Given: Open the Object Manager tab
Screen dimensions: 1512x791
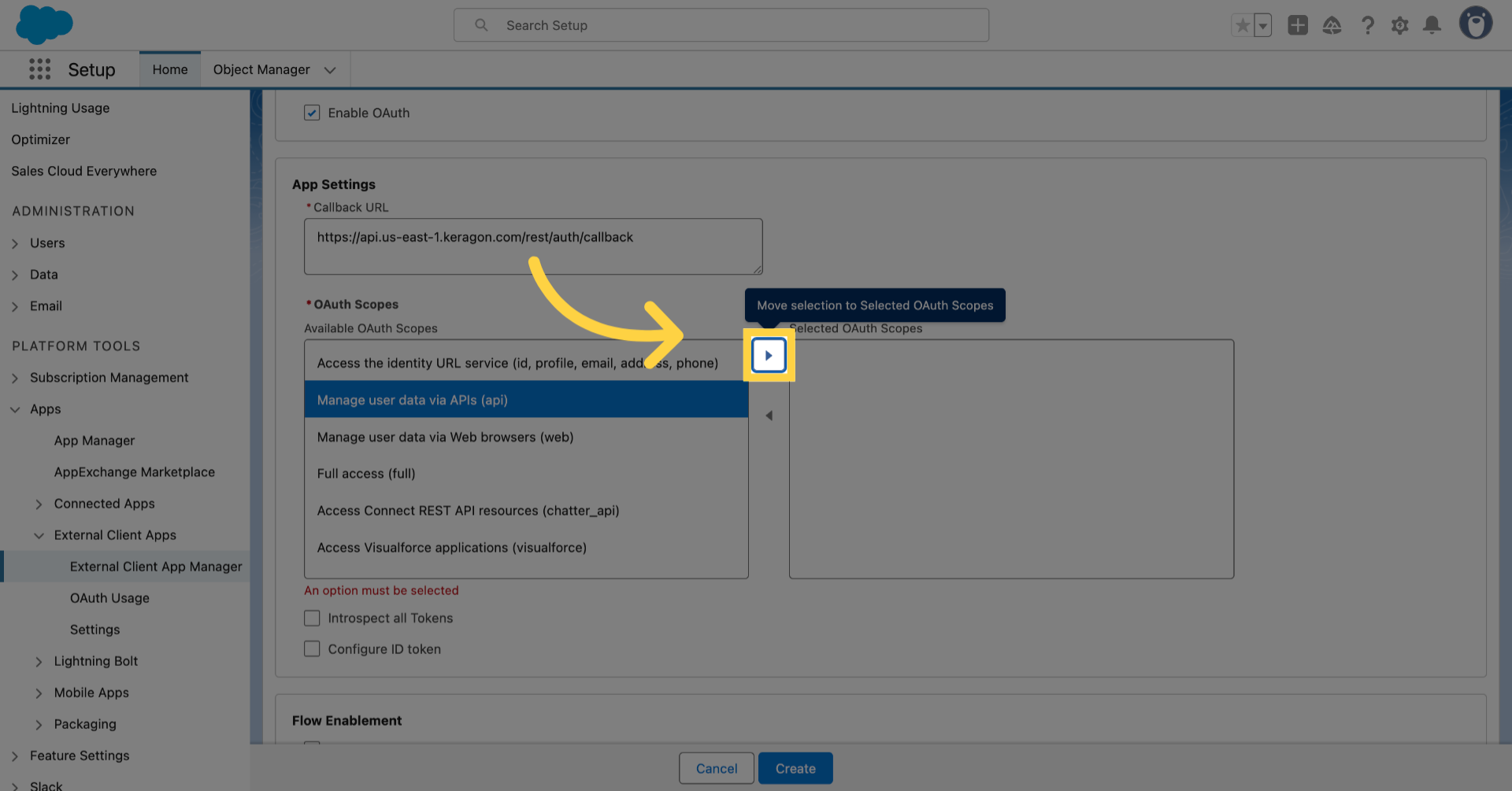Looking at the screenshot, I should pos(261,69).
